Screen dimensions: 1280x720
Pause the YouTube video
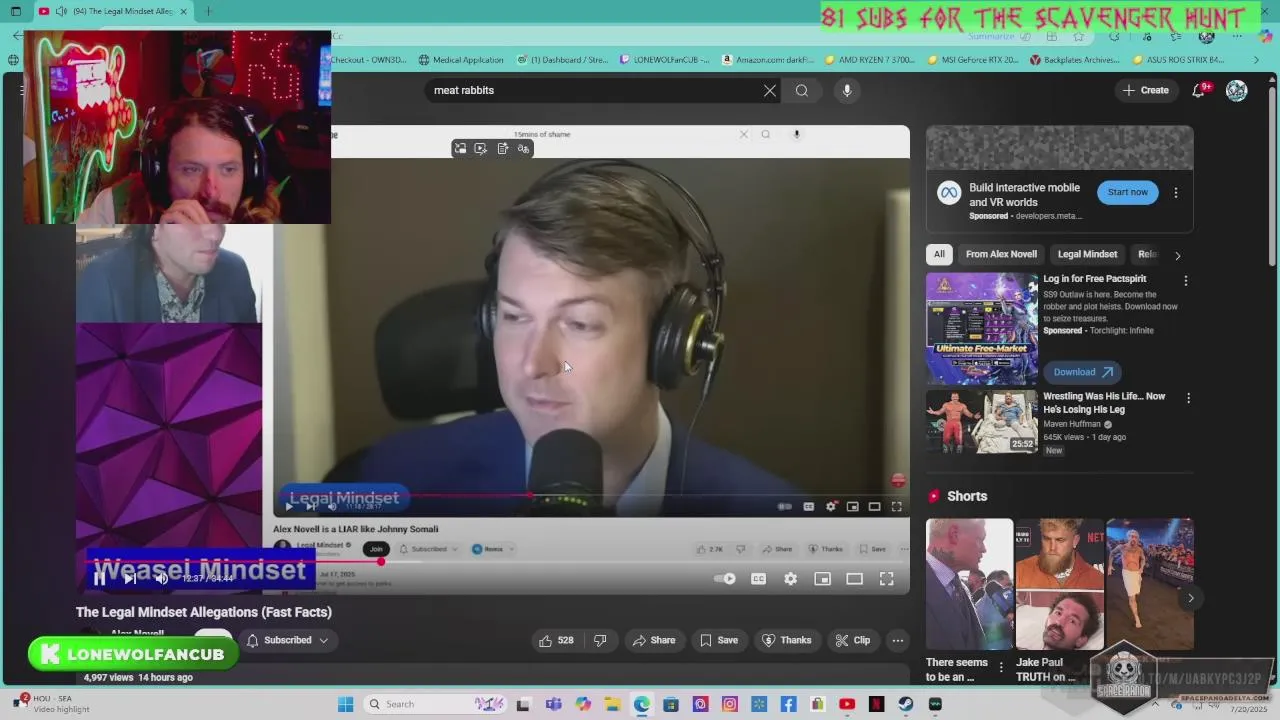click(99, 578)
